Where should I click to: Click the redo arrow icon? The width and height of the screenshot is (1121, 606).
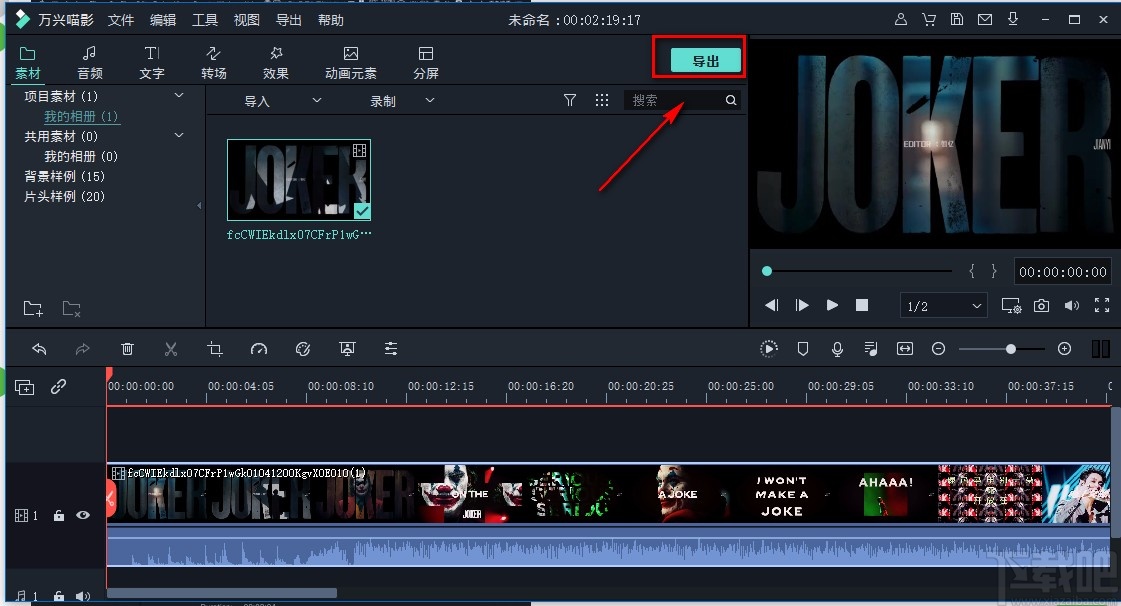click(x=82, y=349)
